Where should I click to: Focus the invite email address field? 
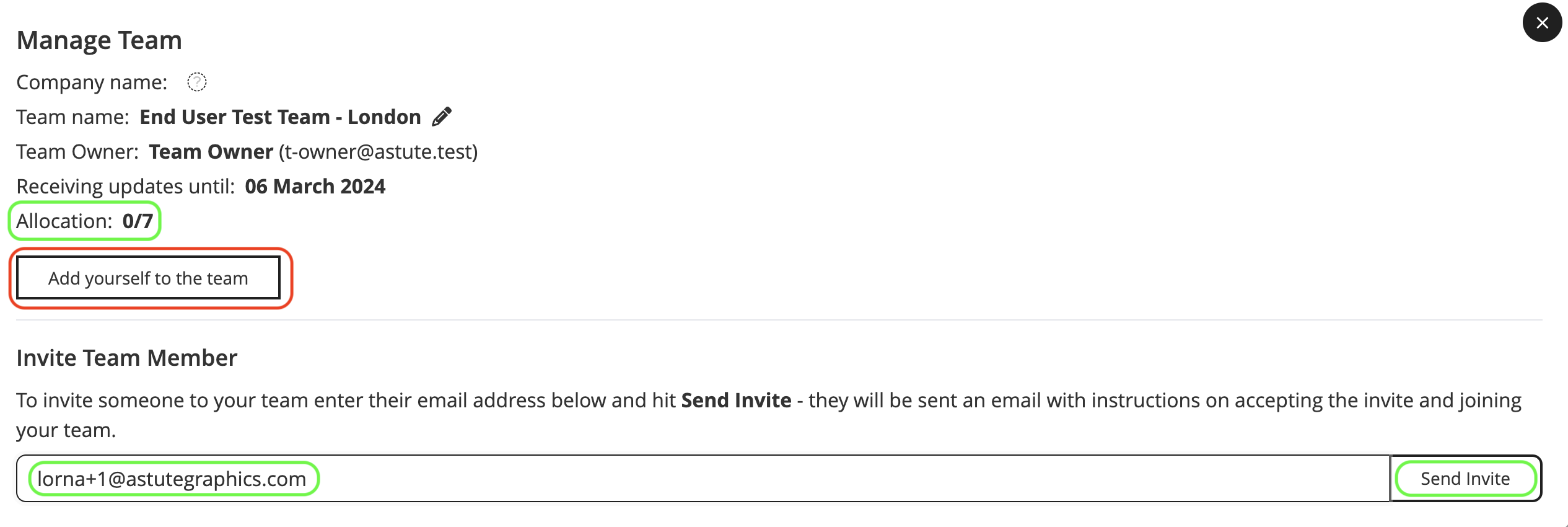pyautogui.click(x=743, y=479)
